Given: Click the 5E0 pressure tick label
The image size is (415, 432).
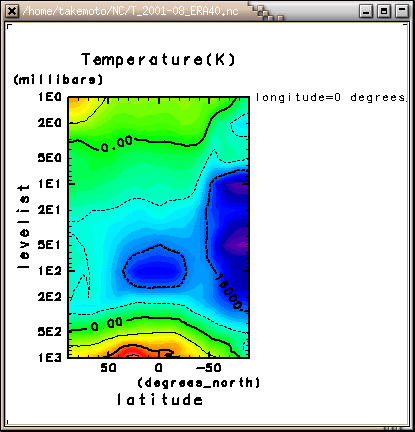Looking at the screenshot, I should click(50, 158).
